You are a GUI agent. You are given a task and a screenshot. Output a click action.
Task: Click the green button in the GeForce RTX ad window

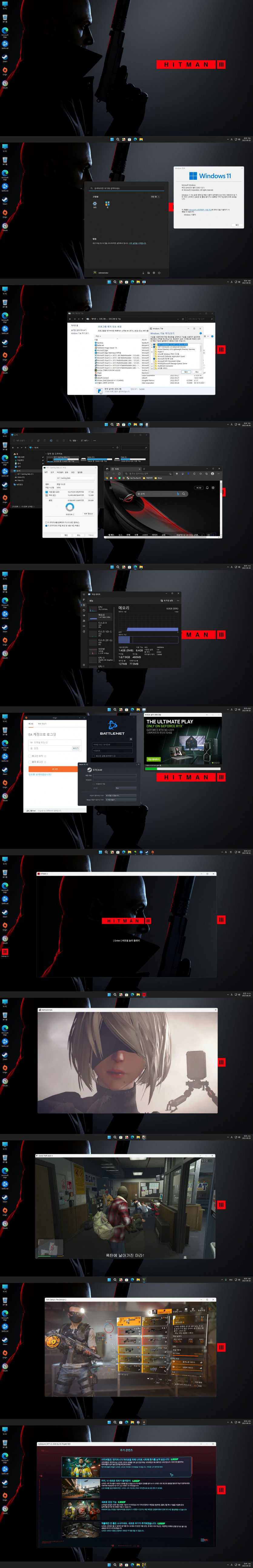[153, 759]
